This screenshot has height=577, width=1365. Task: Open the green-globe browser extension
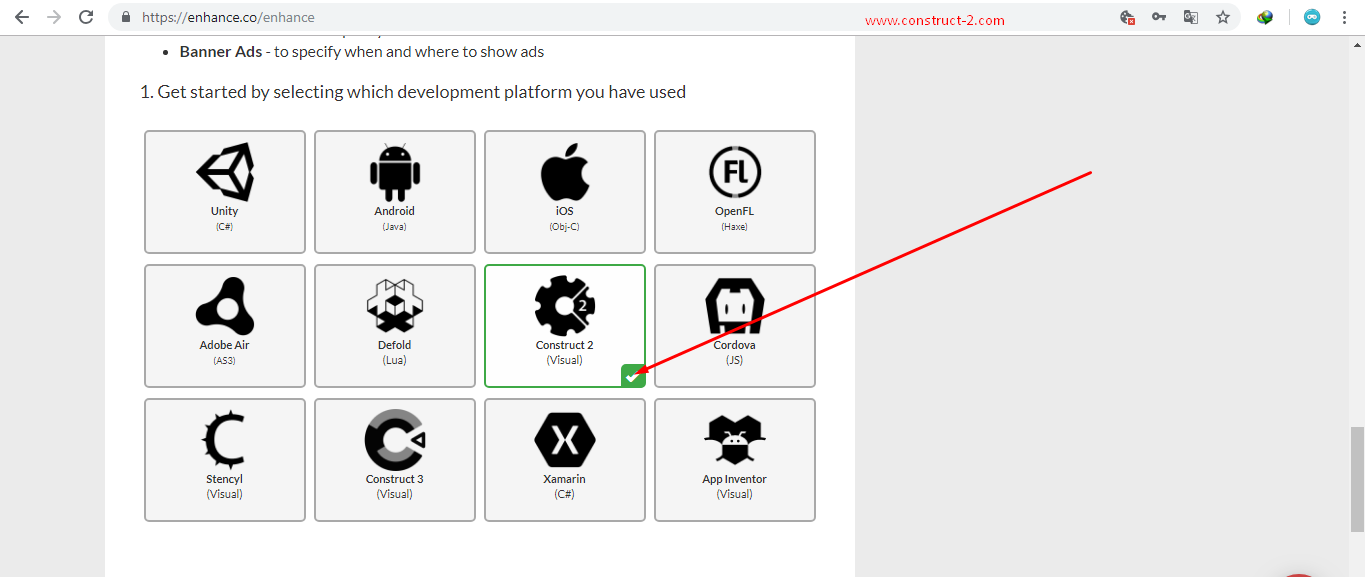pos(1265,17)
